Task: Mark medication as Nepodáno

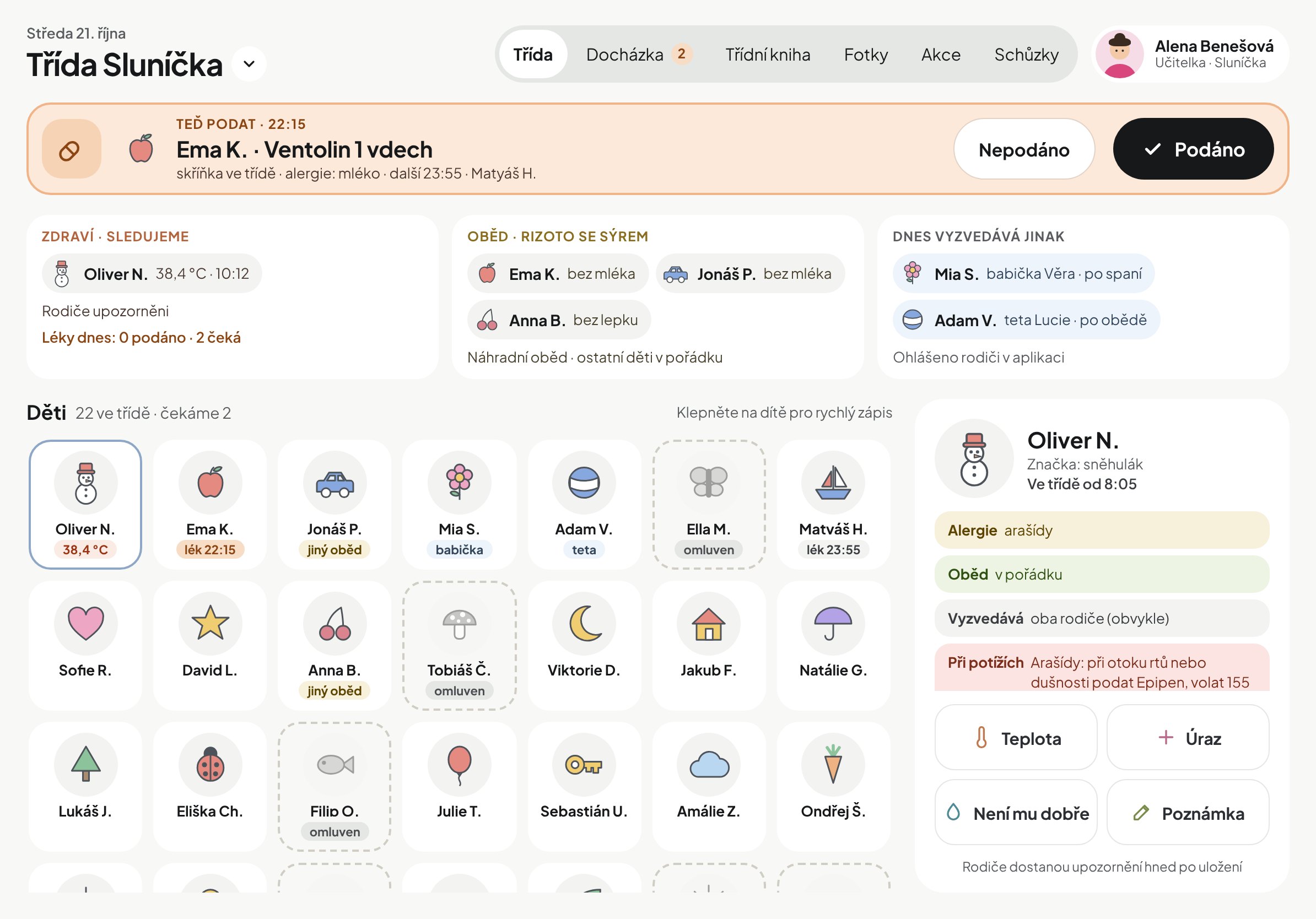Action: [1024, 149]
